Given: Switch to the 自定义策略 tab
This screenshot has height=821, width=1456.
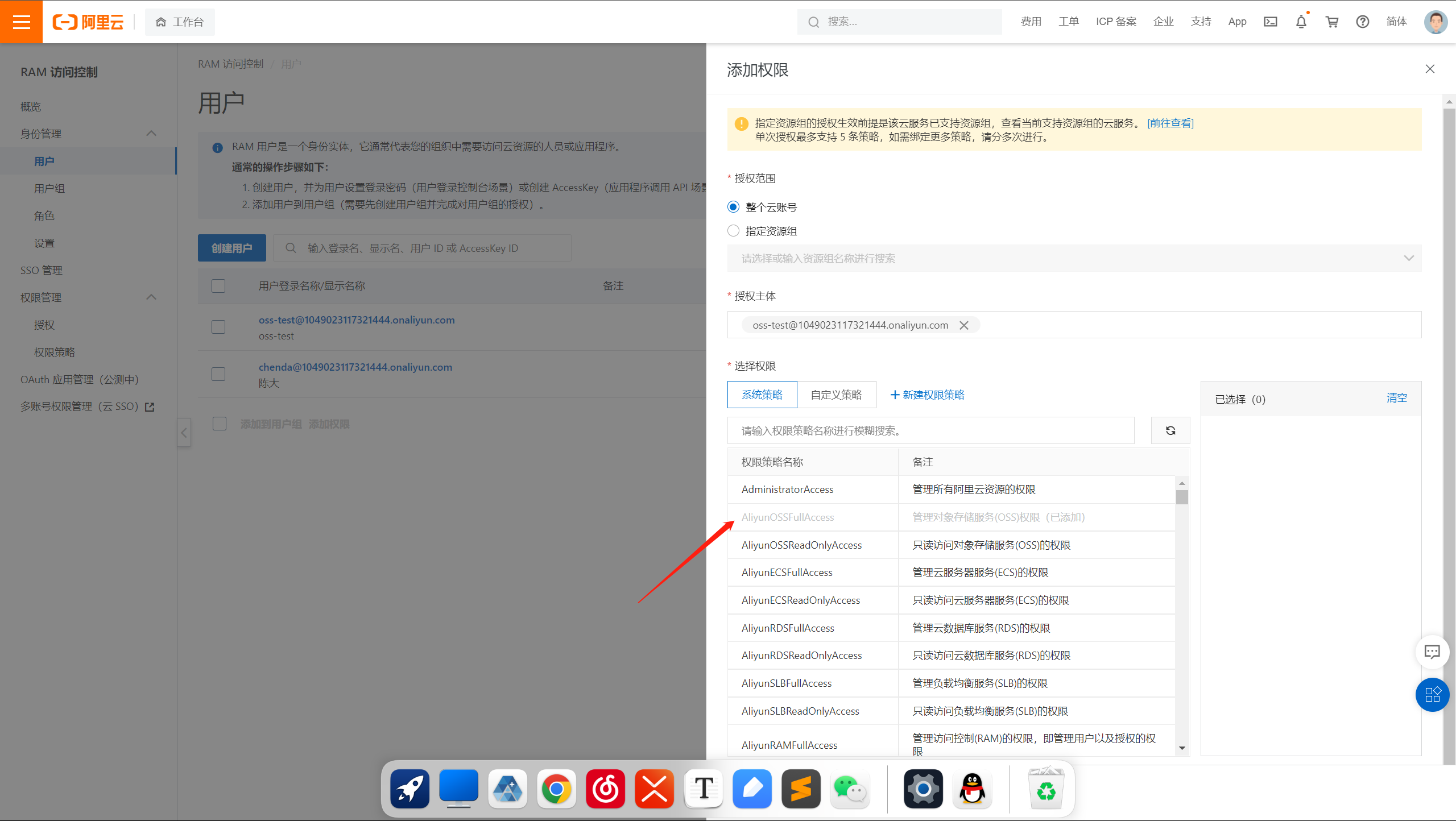Looking at the screenshot, I should coord(836,395).
